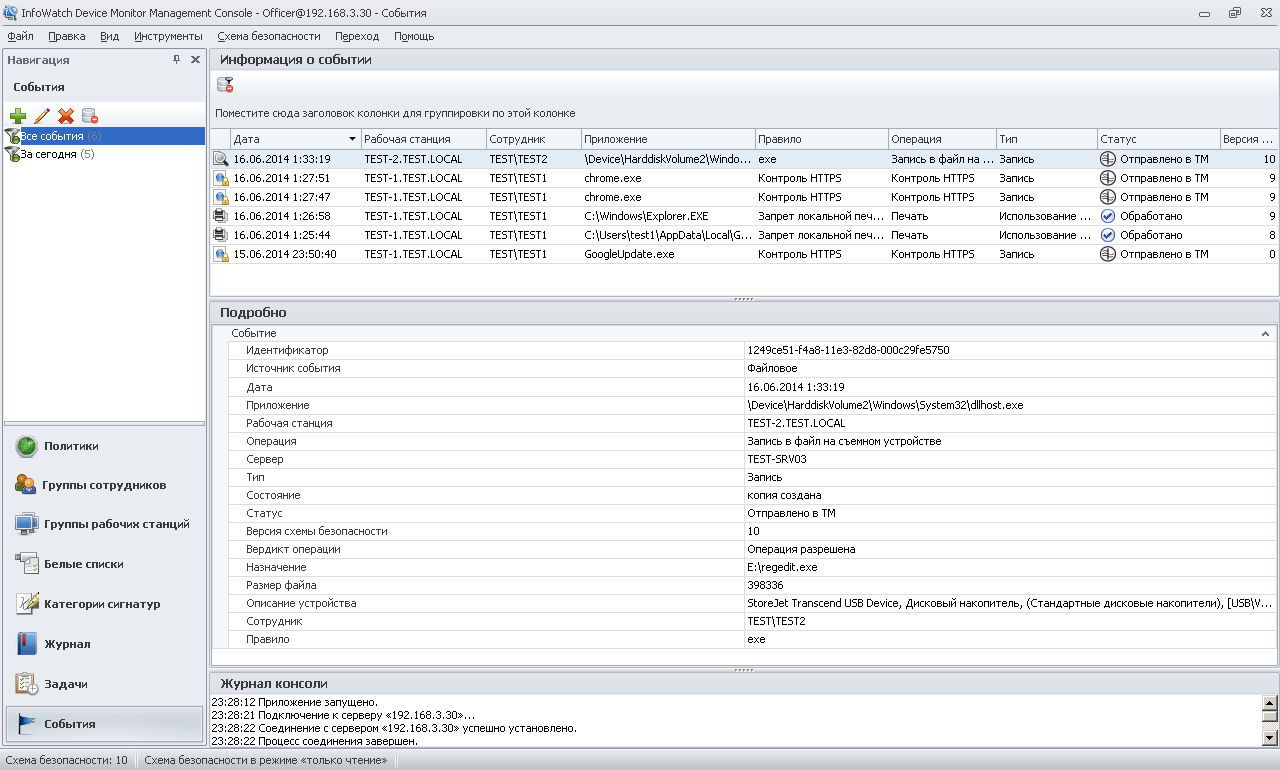Pin the Навигация panel with pushpin icon
This screenshot has height=770, width=1280.
[177, 60]
